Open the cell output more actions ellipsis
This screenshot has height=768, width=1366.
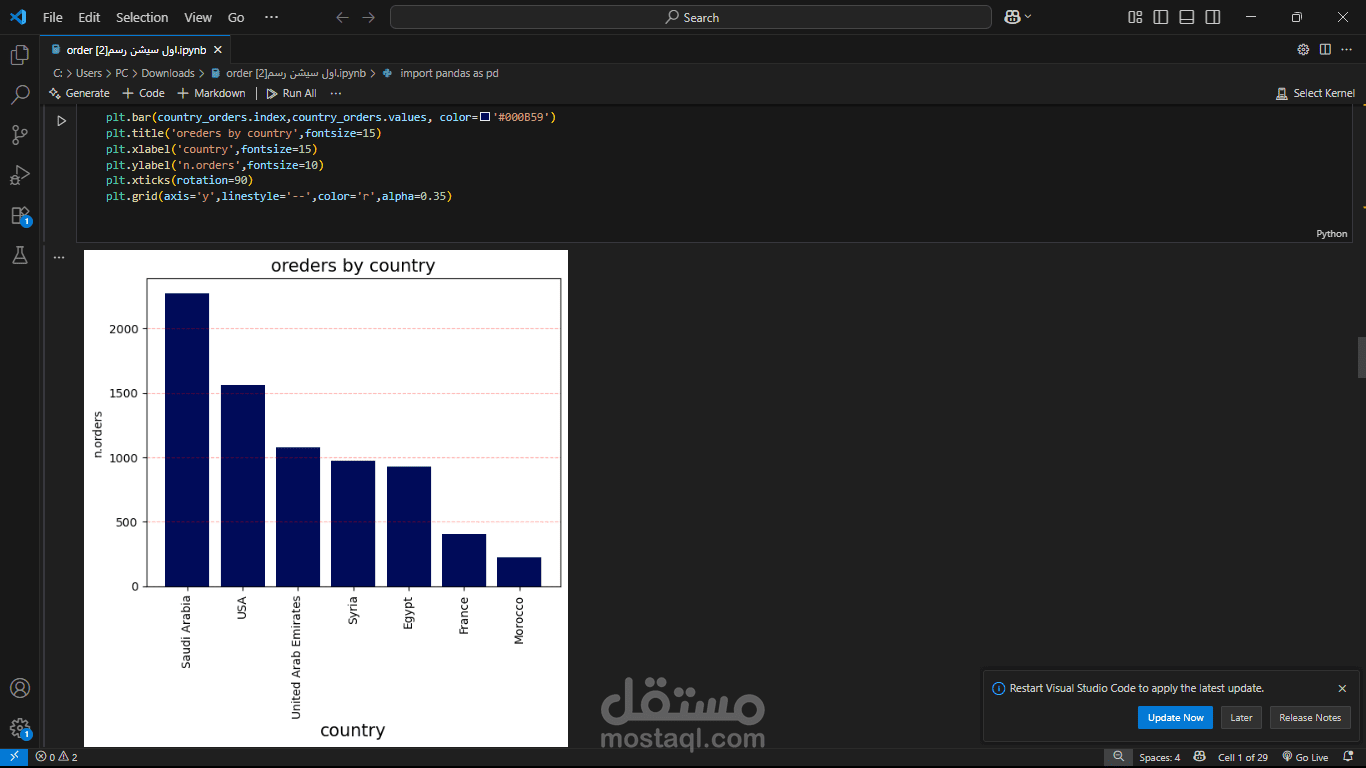(x=59, y=257)
